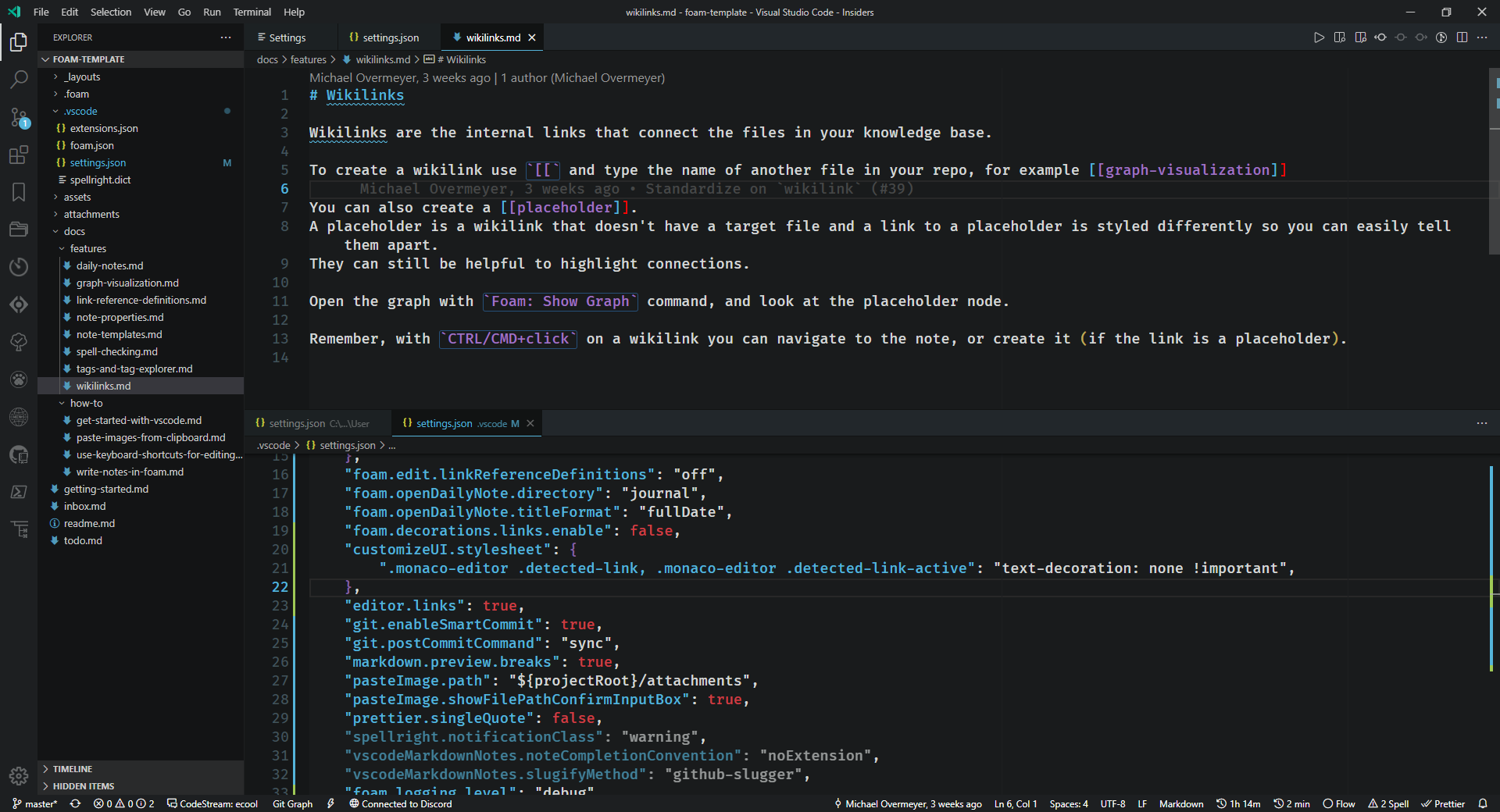1500x812 pixels.
Task: Expand the assets folder
Action: (x=76, y=197)
